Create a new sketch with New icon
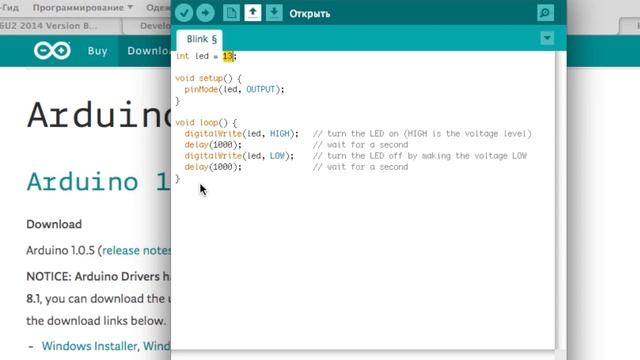 click(231, 13)
